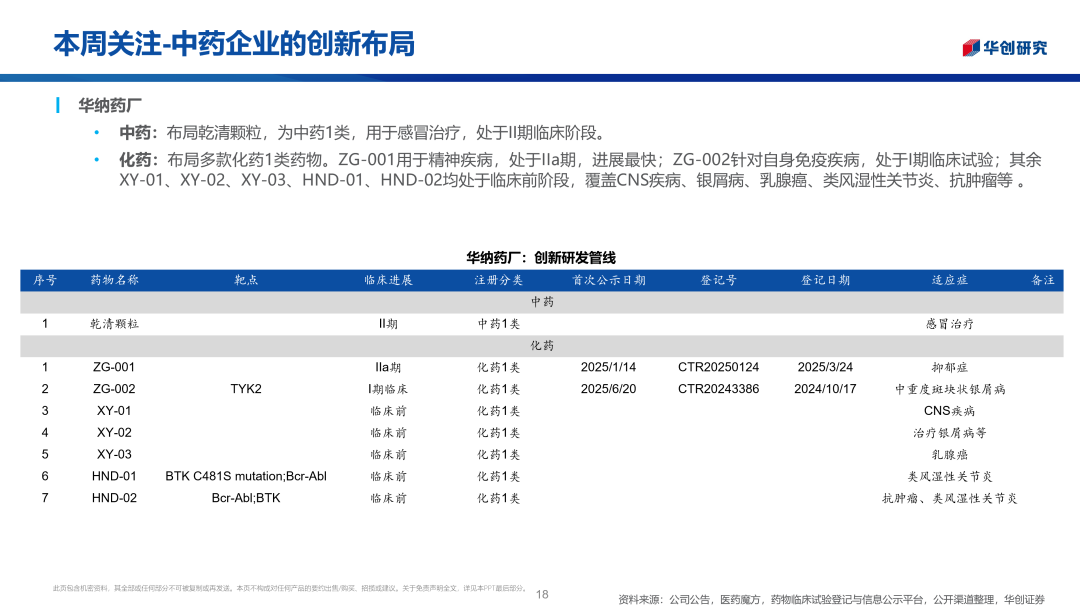The width and height of the screenshot is (1080, 605).
Task: Click the 备注 column header
Action: tap(1043, 280)
